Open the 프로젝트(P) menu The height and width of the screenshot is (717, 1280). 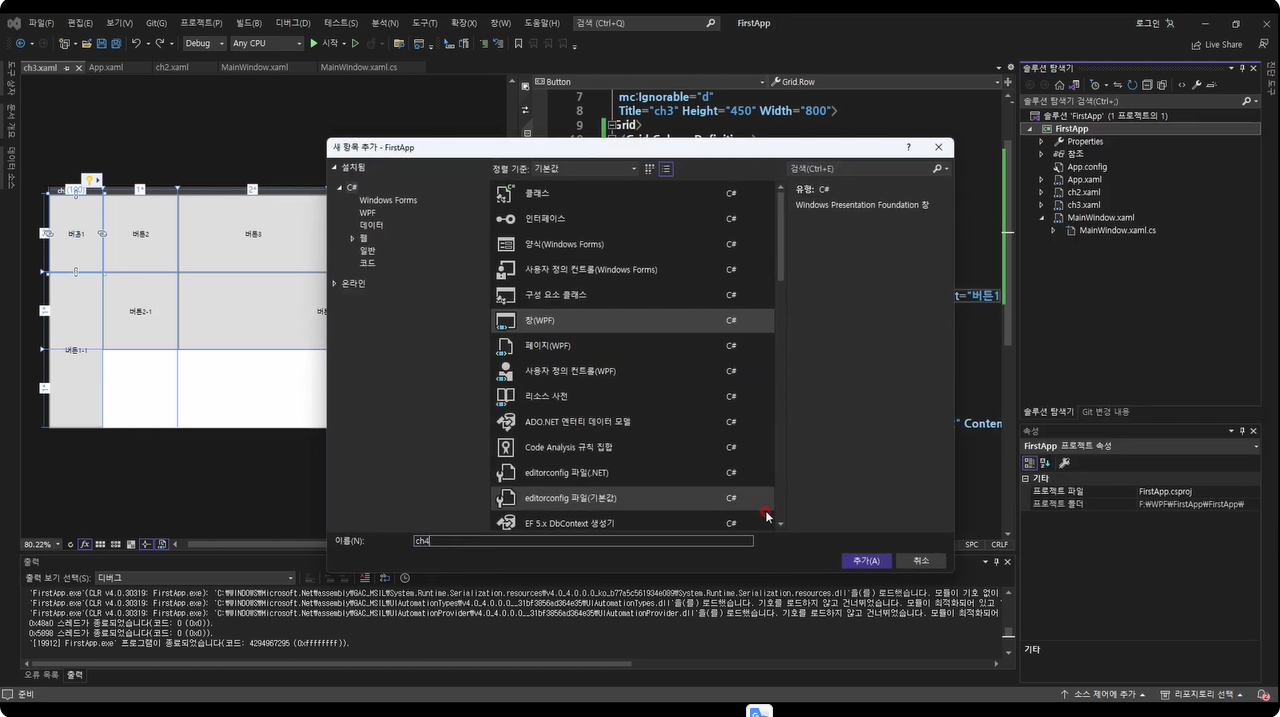coord(201,23)
